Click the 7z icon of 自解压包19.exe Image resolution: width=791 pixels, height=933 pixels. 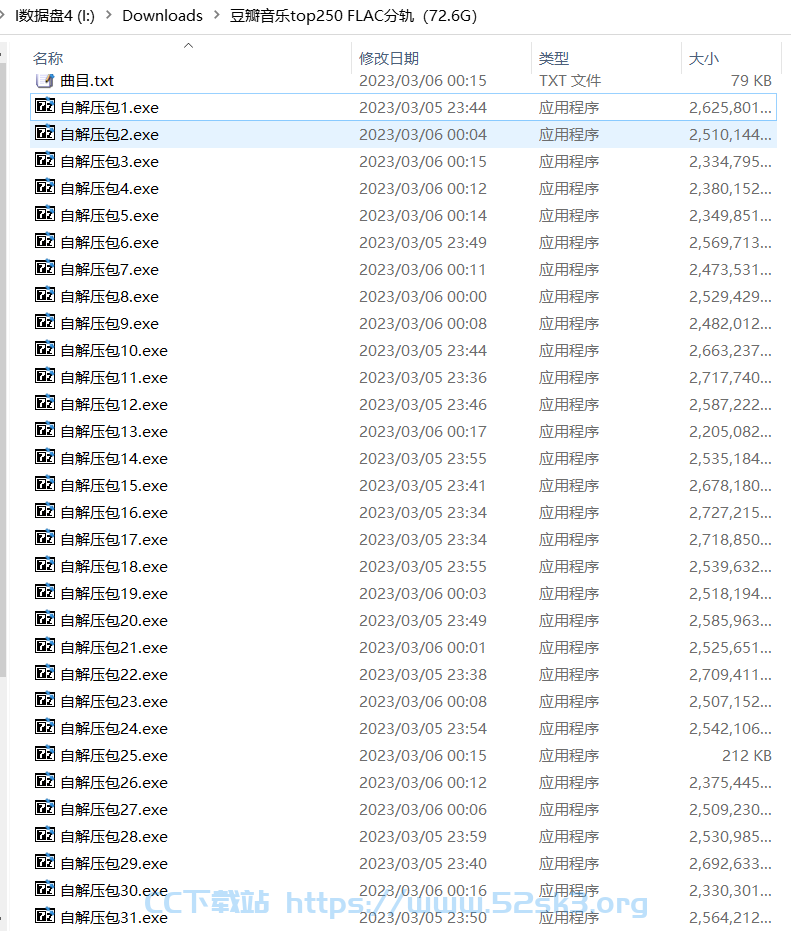click(x=45, y=592)
